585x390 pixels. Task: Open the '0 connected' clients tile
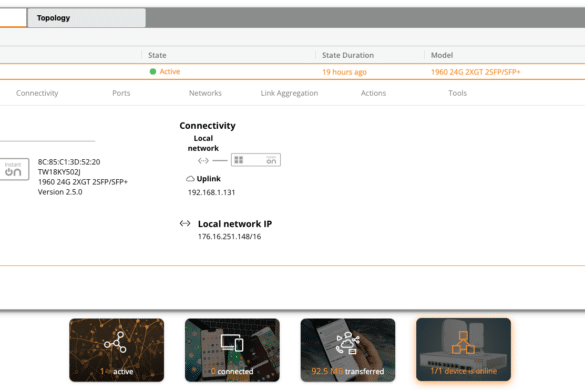point(232,350)
